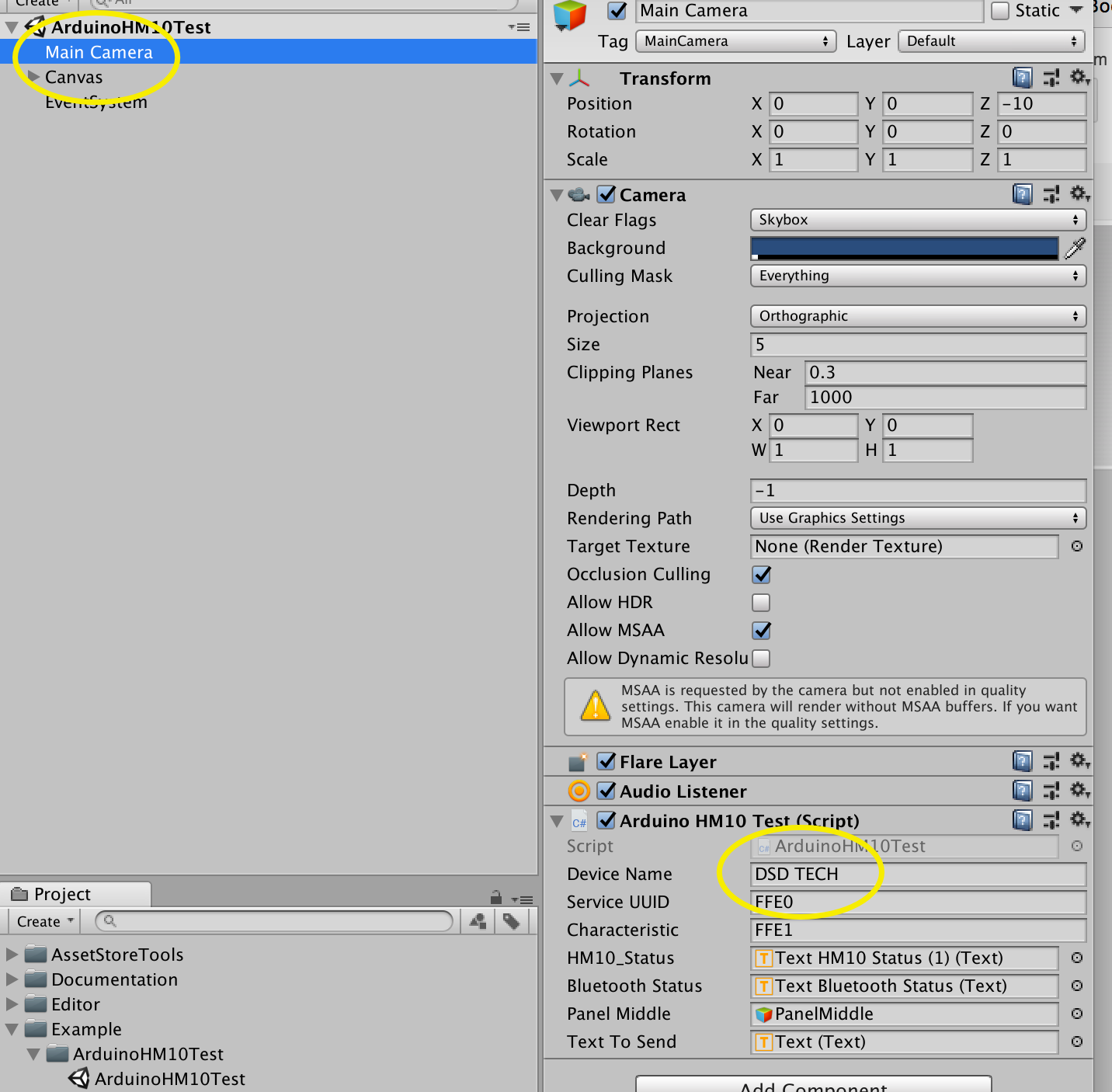Click the Background color swatch
This screenshot has height=1092, width=1112.
(904, 248)
